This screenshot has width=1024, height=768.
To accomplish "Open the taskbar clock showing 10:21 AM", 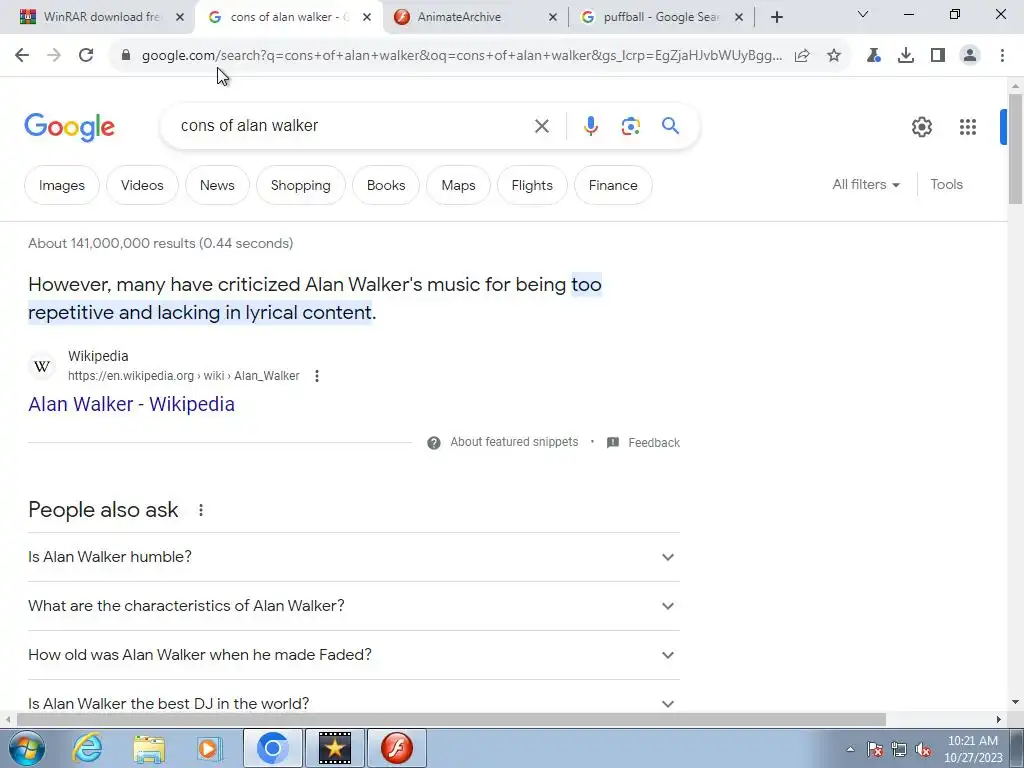I will tap(973, 749).
